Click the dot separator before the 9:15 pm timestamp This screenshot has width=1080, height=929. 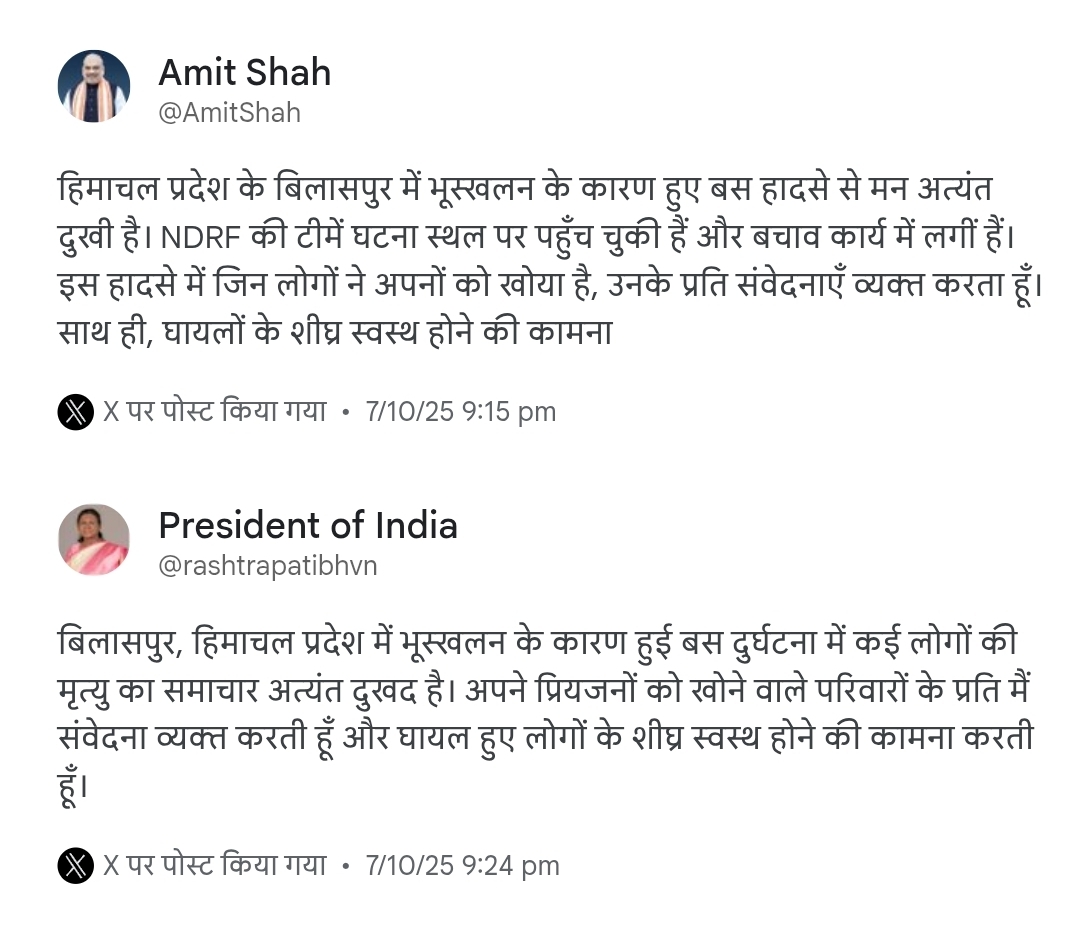(x=346, y=412)
